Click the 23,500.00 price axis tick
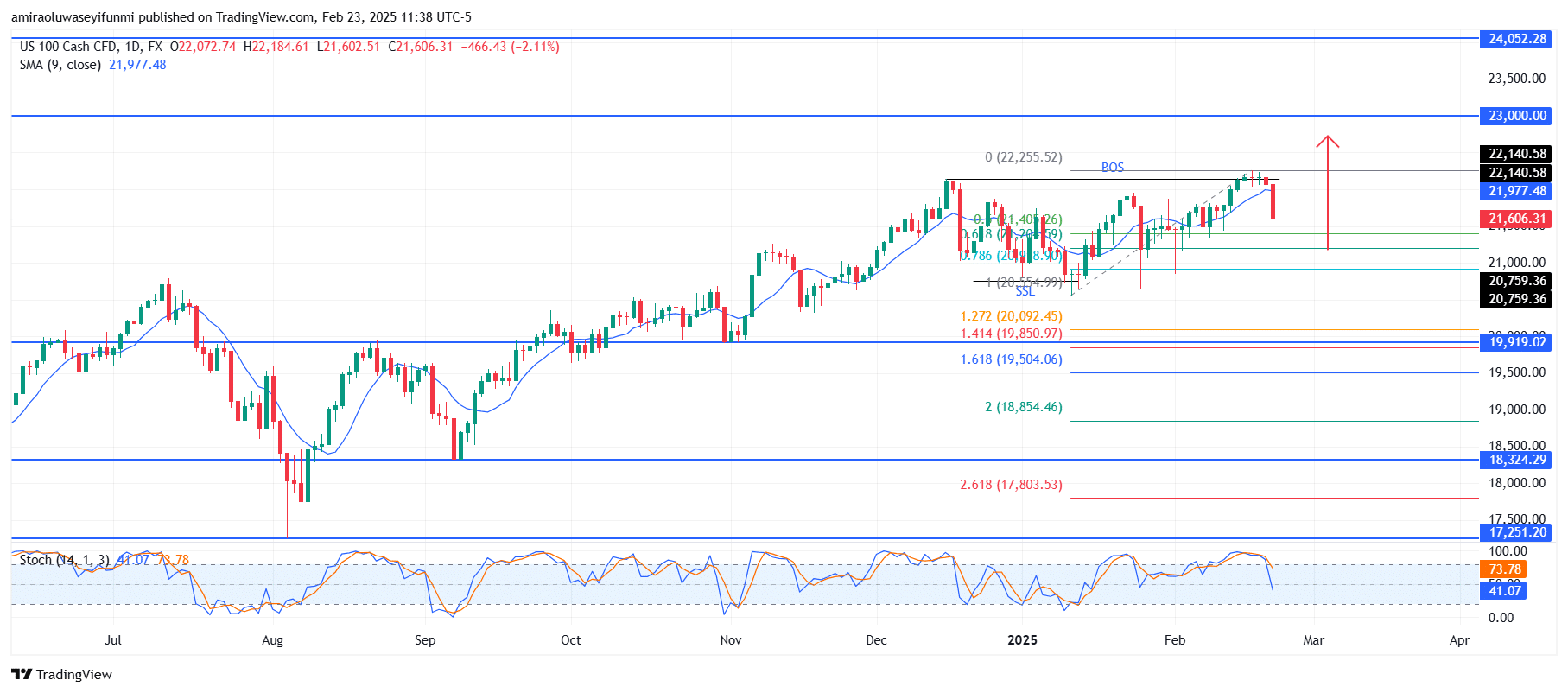The width and height of the screenshot is (1568, 693). point(1516,79)
